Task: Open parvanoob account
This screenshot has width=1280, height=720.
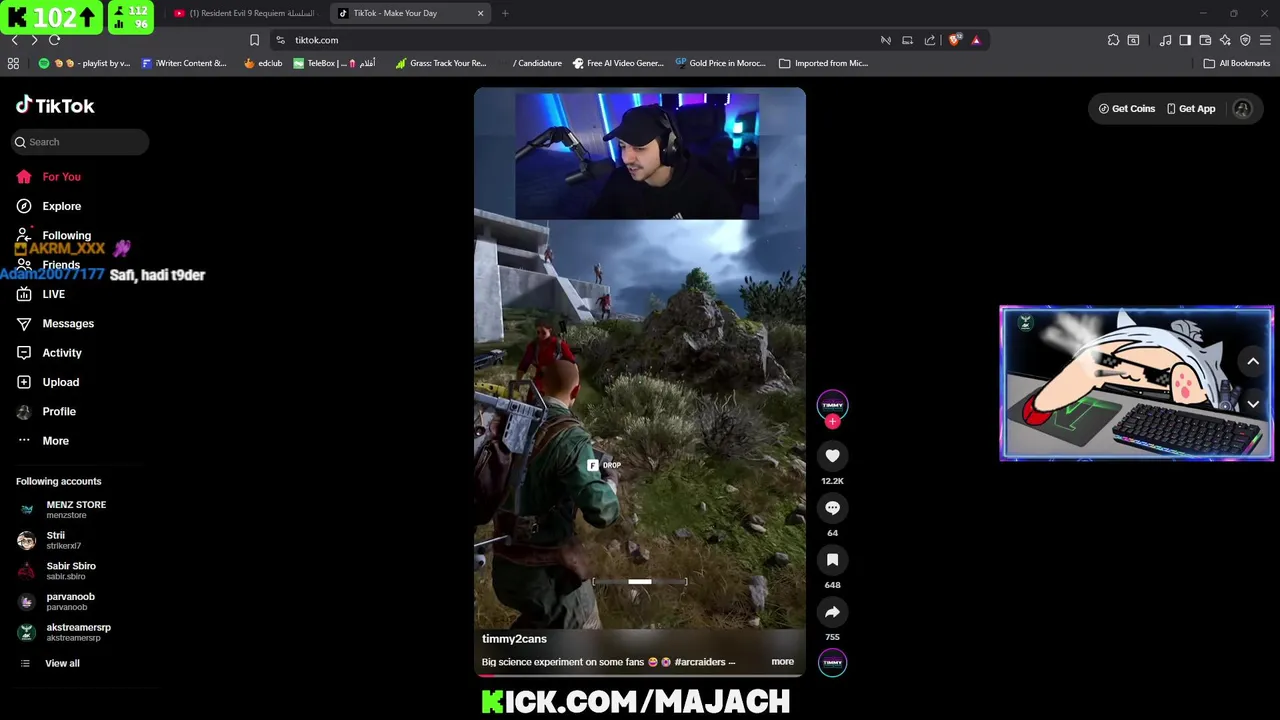Action: [56, 601]
